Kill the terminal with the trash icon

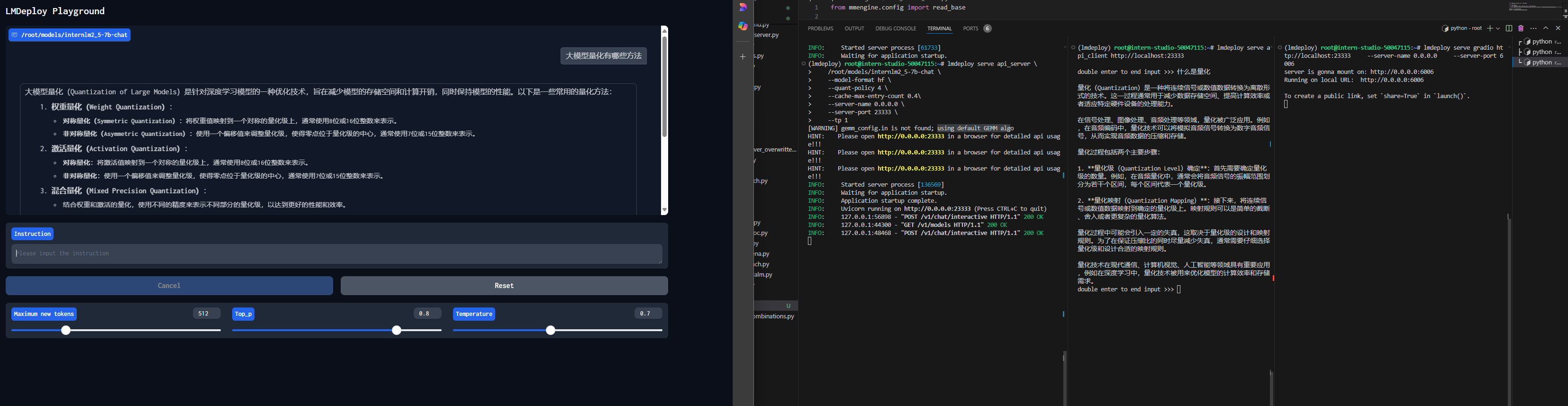pyautogui.click(x=1521, y=28)
